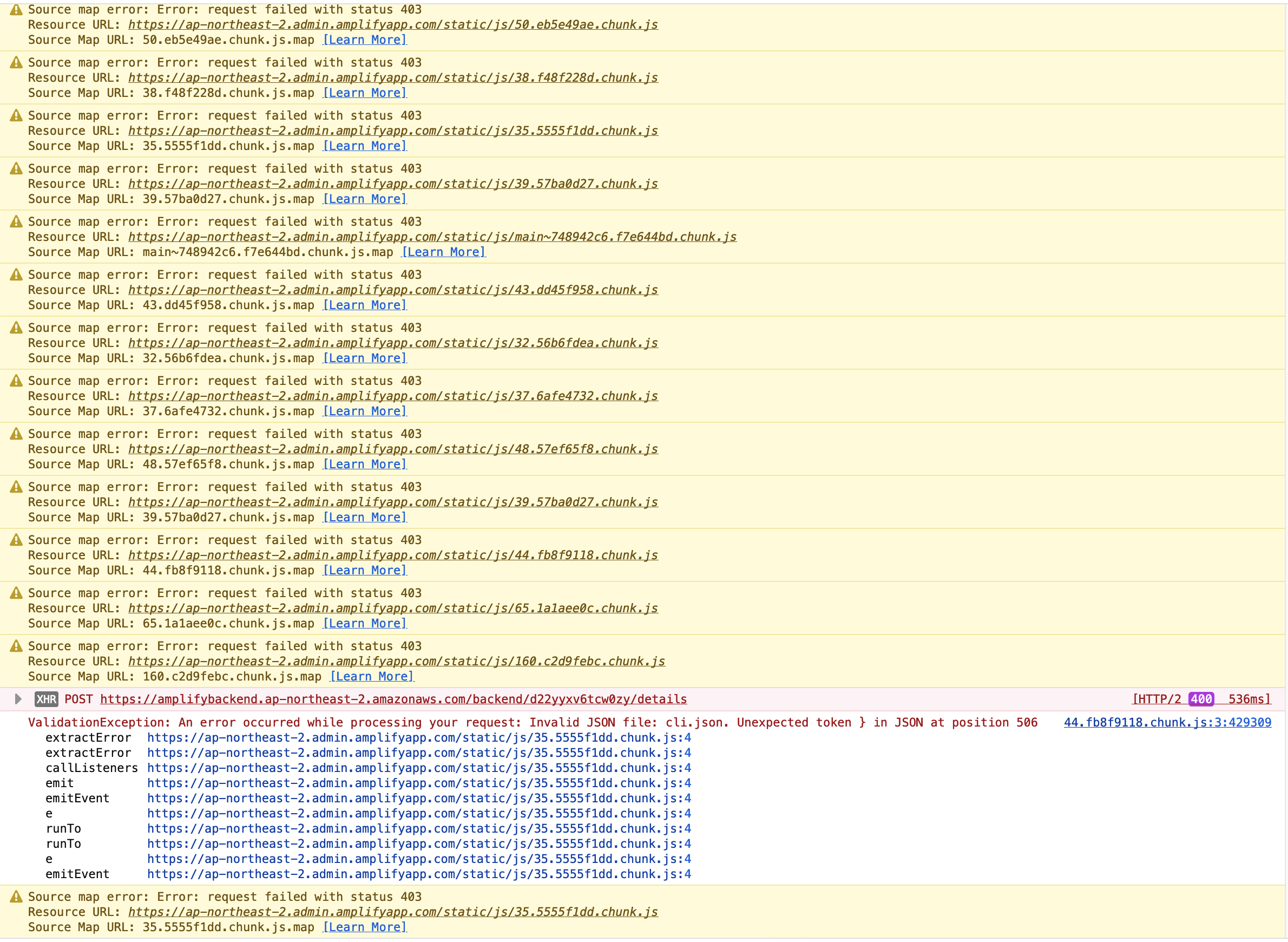
Task: Expand the POST amplifybackend request entry
Action: pyautogui.click(x=18, y=699)
